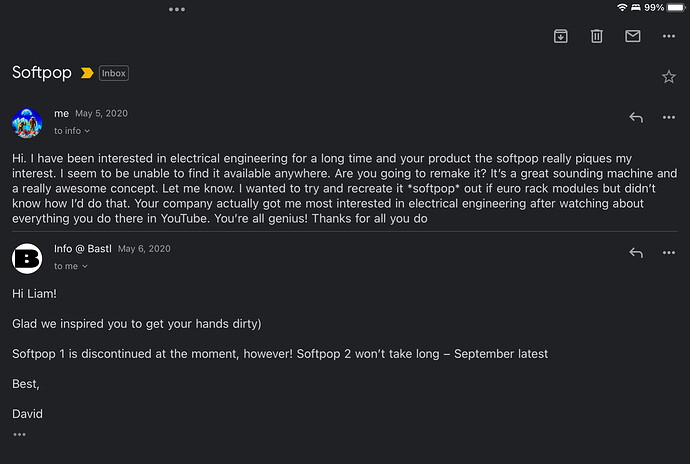
Task: Expand recipient details under 'to info'
Action: [72, 131]
